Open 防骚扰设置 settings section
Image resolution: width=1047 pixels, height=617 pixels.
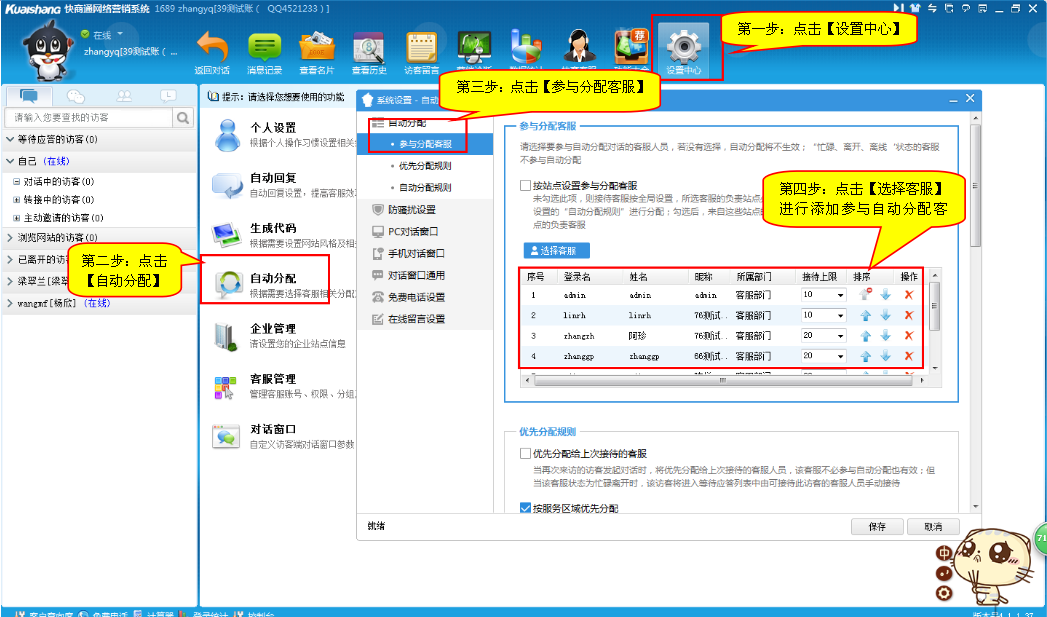tap(411, 210)
